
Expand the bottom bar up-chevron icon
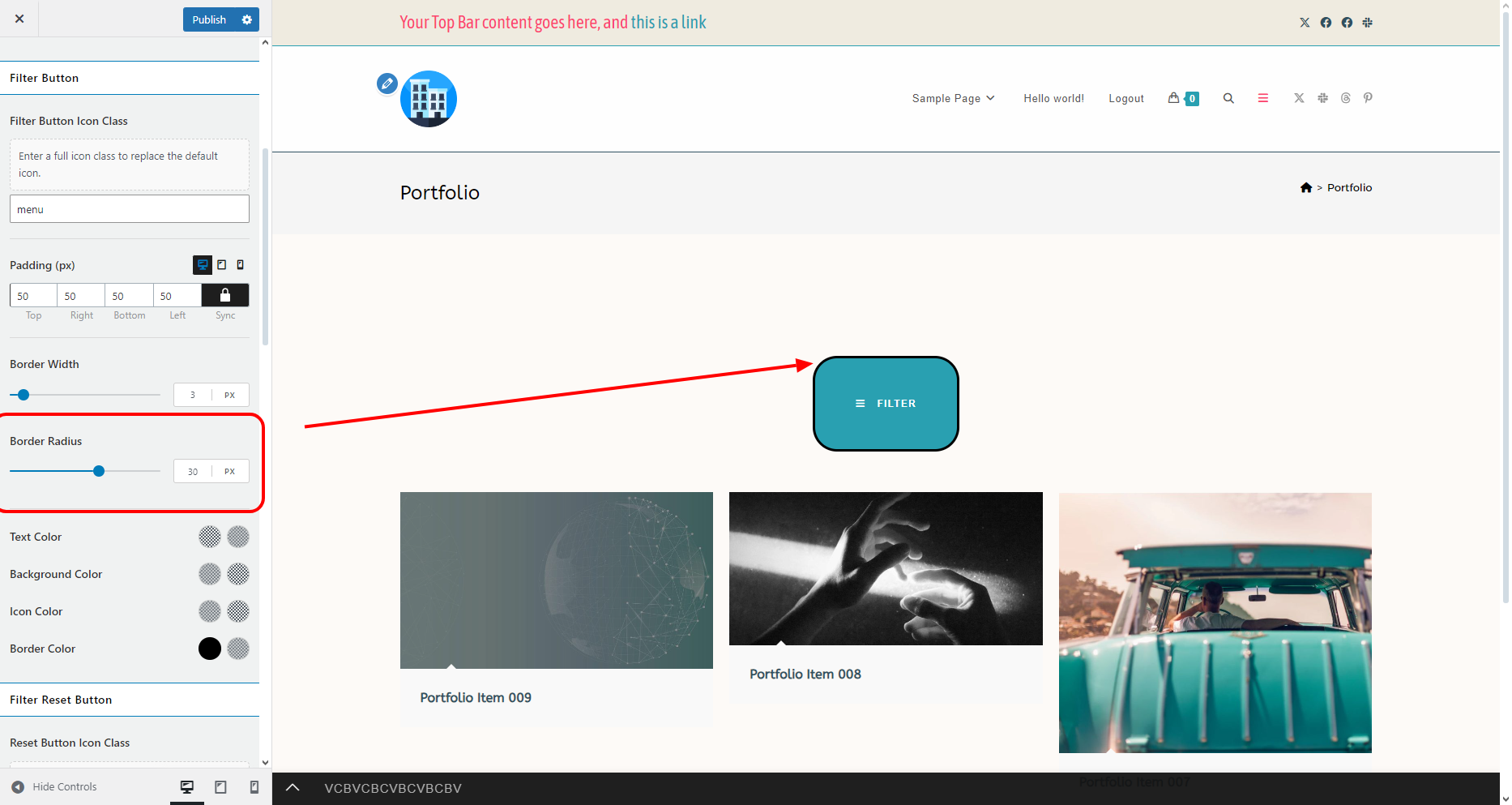pyautogui.click(x=293, y=788)
